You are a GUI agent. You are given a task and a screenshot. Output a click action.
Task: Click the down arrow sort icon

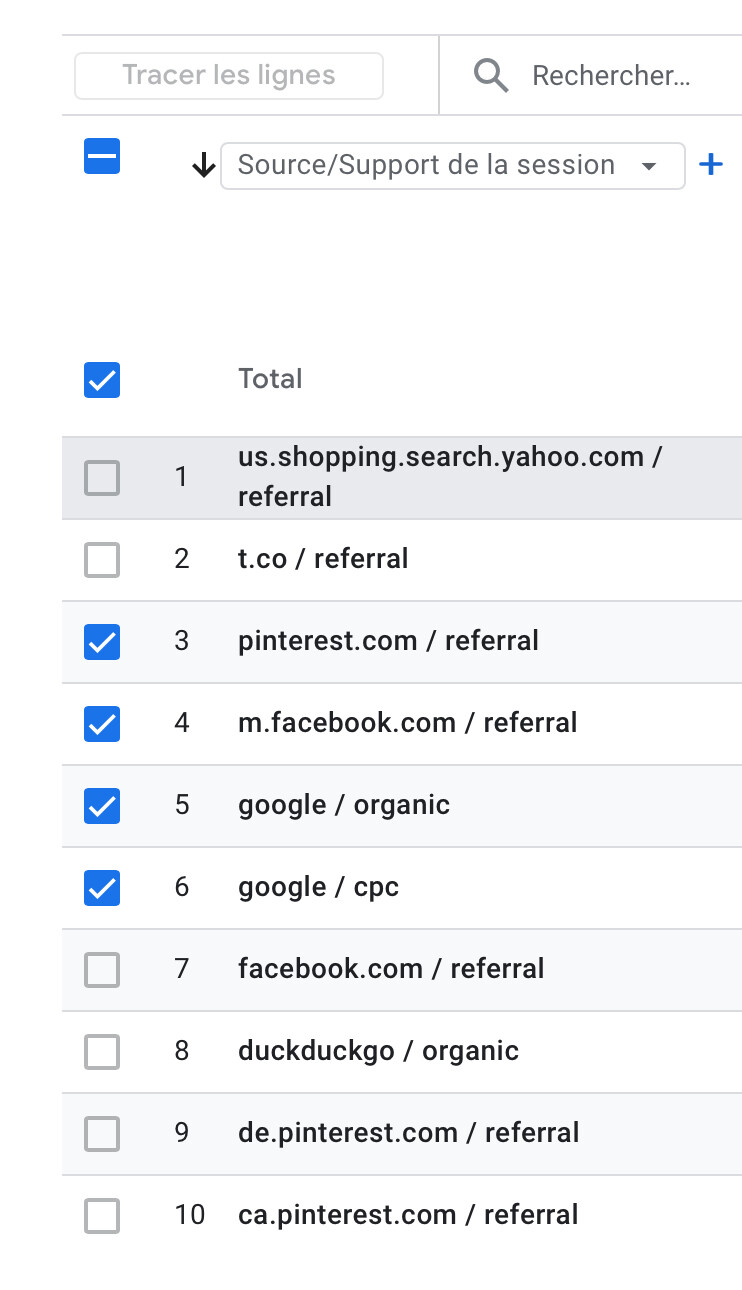204,166
